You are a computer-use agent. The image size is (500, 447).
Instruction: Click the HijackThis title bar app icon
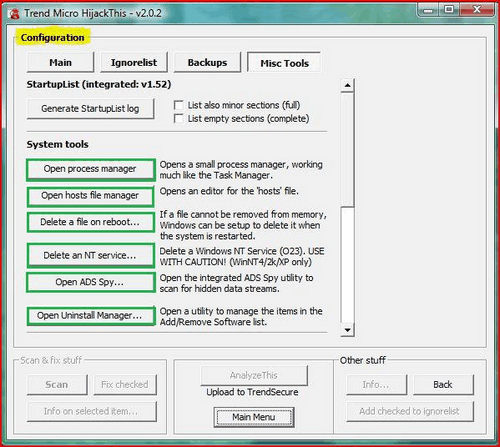[14, 14]
